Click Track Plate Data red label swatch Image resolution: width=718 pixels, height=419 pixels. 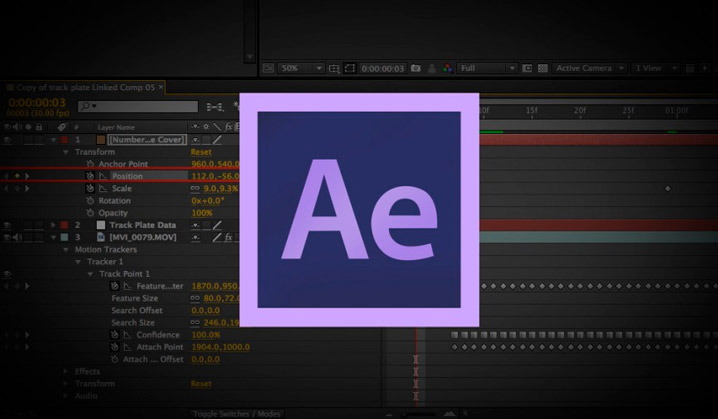click(65, 225)
